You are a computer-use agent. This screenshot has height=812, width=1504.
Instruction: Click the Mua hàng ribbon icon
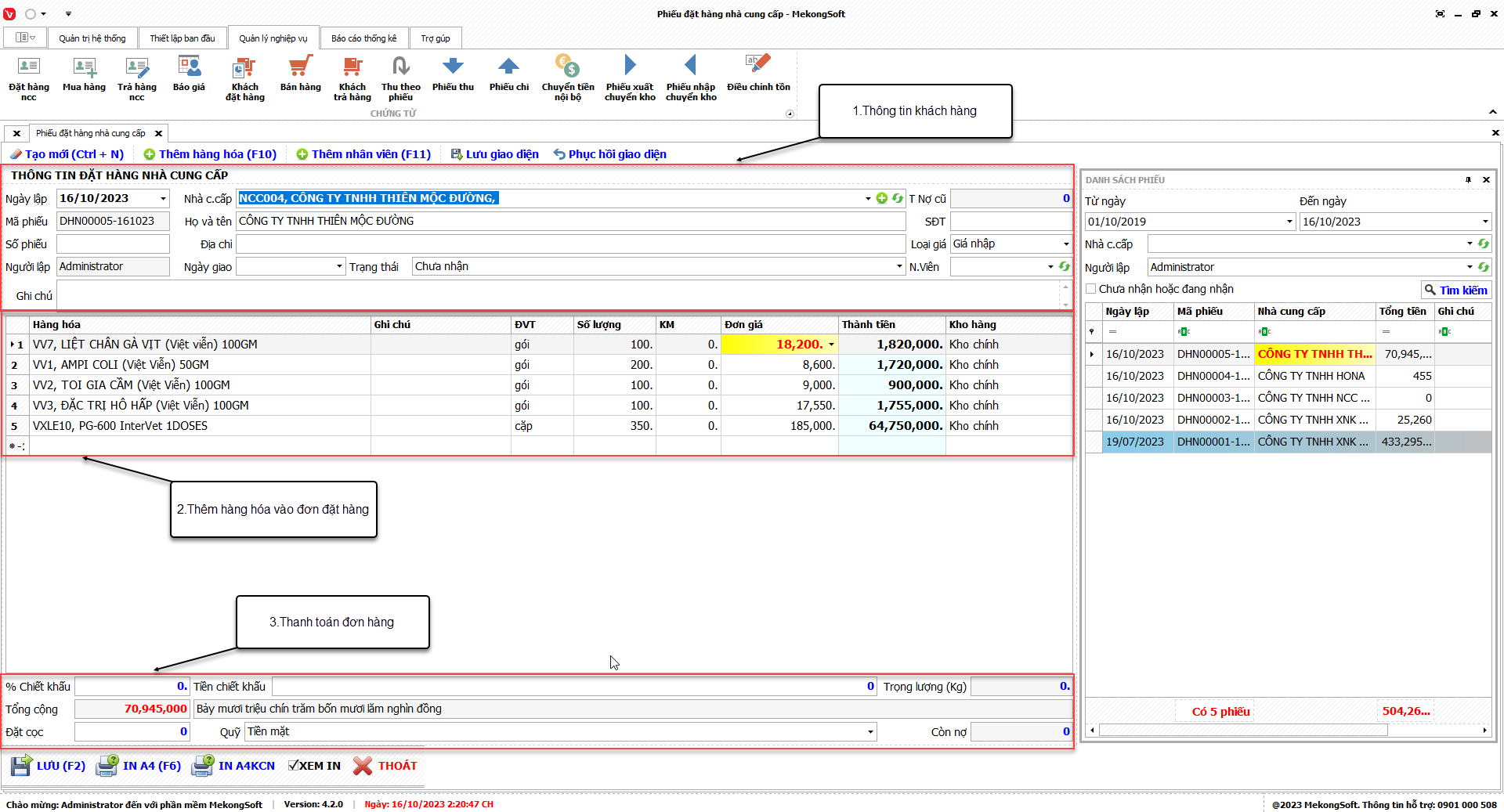pyautogui.click(x=84, y=67)
